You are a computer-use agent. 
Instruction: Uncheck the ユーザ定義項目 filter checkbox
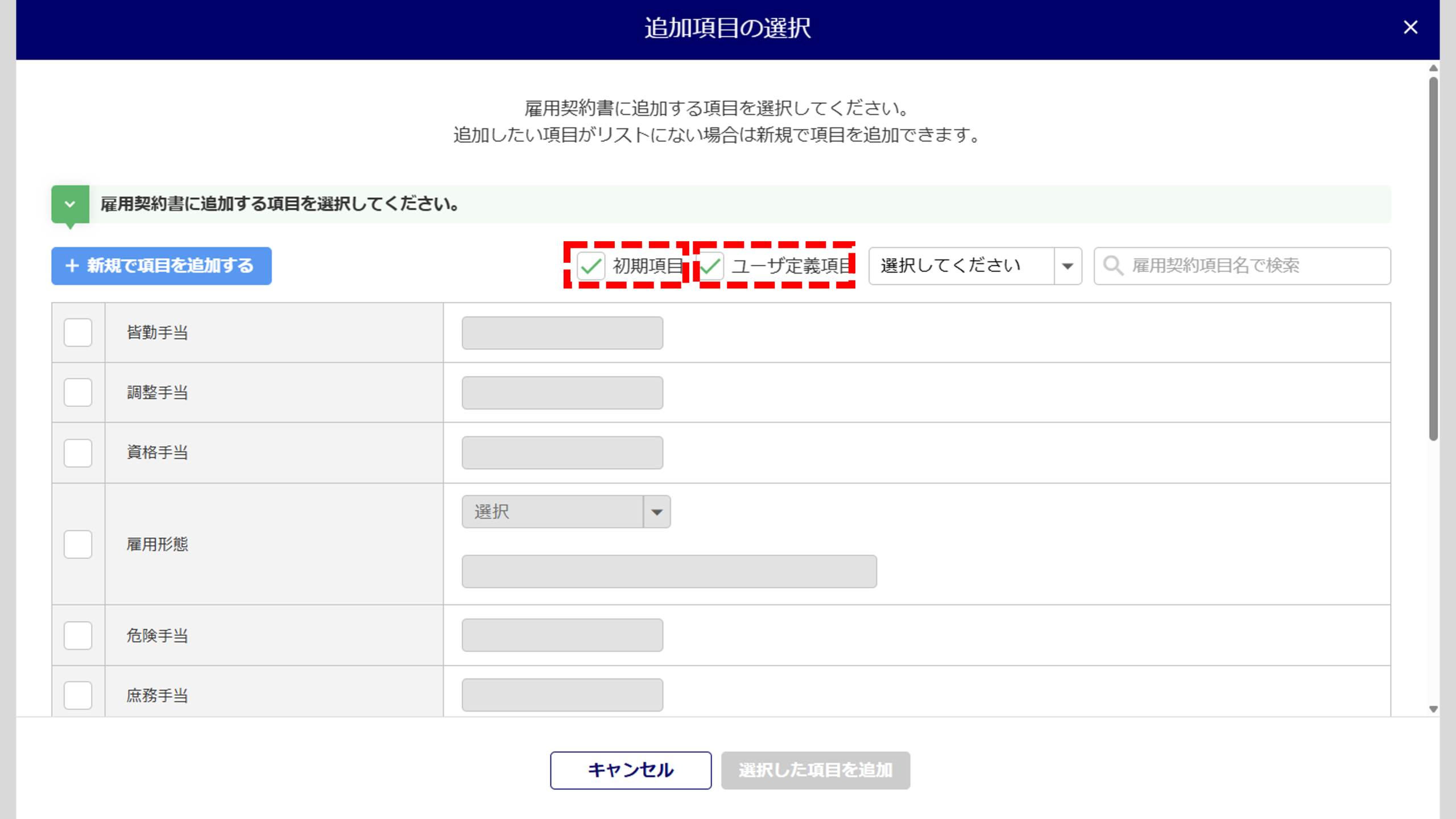710,266
